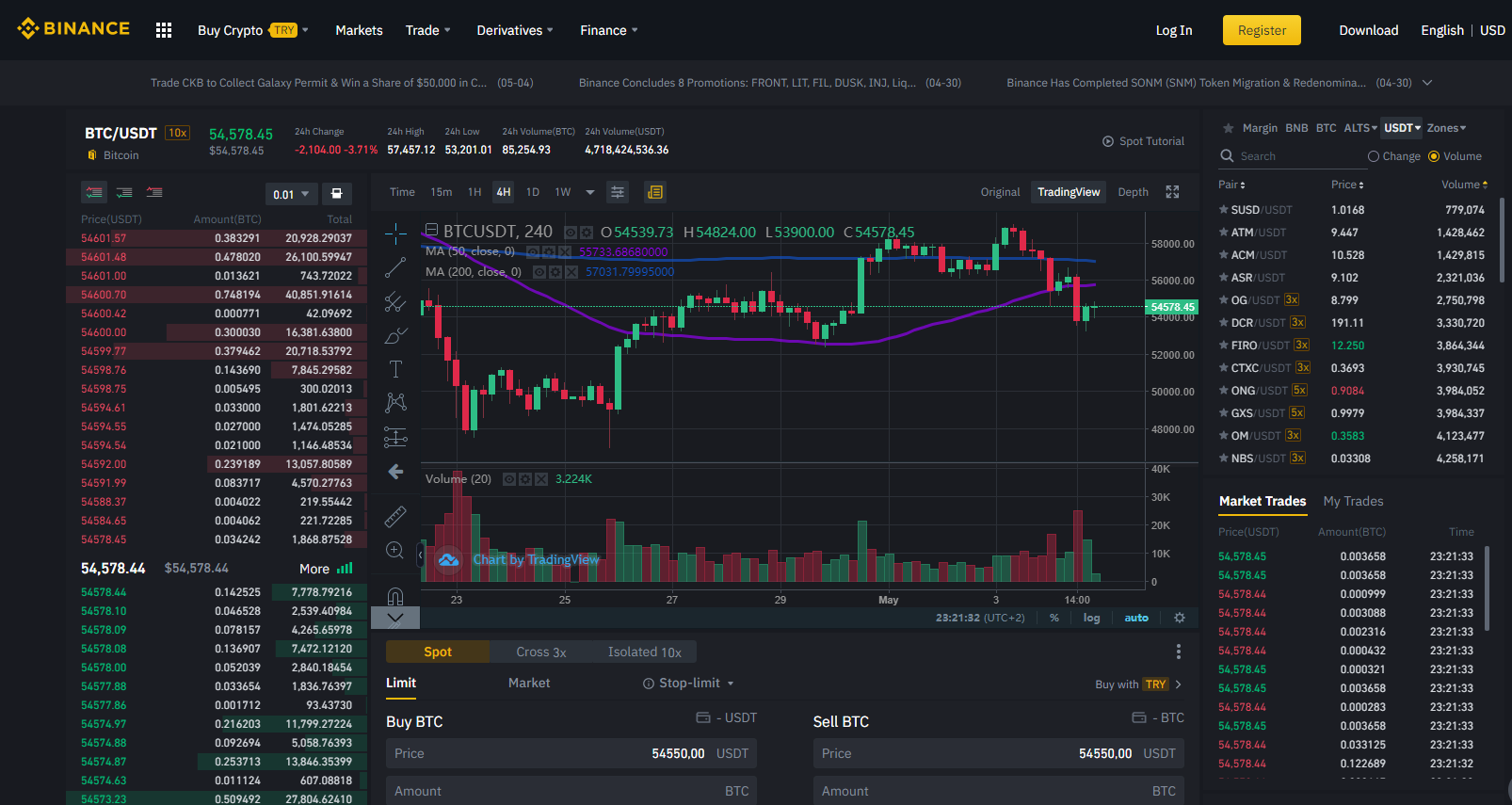Click the zoom in magnifier tool
Viewport: 1512px width, 805px height.
[395, 550]
